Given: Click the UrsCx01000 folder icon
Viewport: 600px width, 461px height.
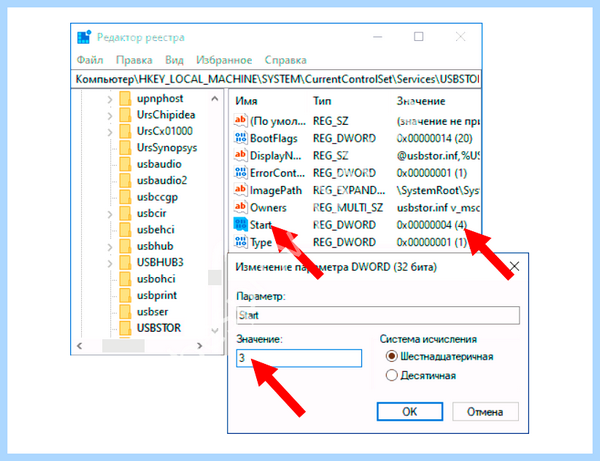Looking at the screenshot, I should (x=125, y=131).
